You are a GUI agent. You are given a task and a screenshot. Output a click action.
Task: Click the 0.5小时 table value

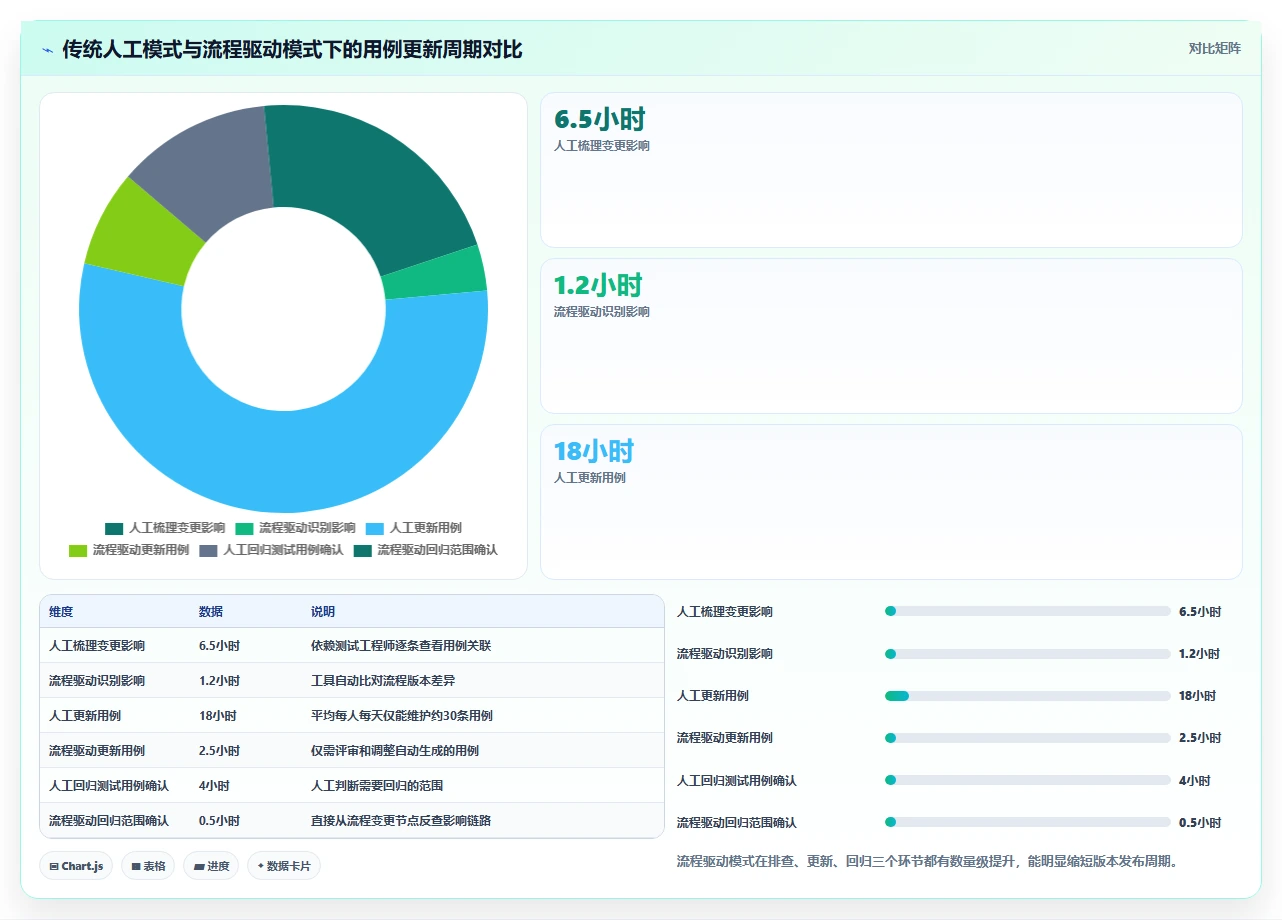pos(219,821)
